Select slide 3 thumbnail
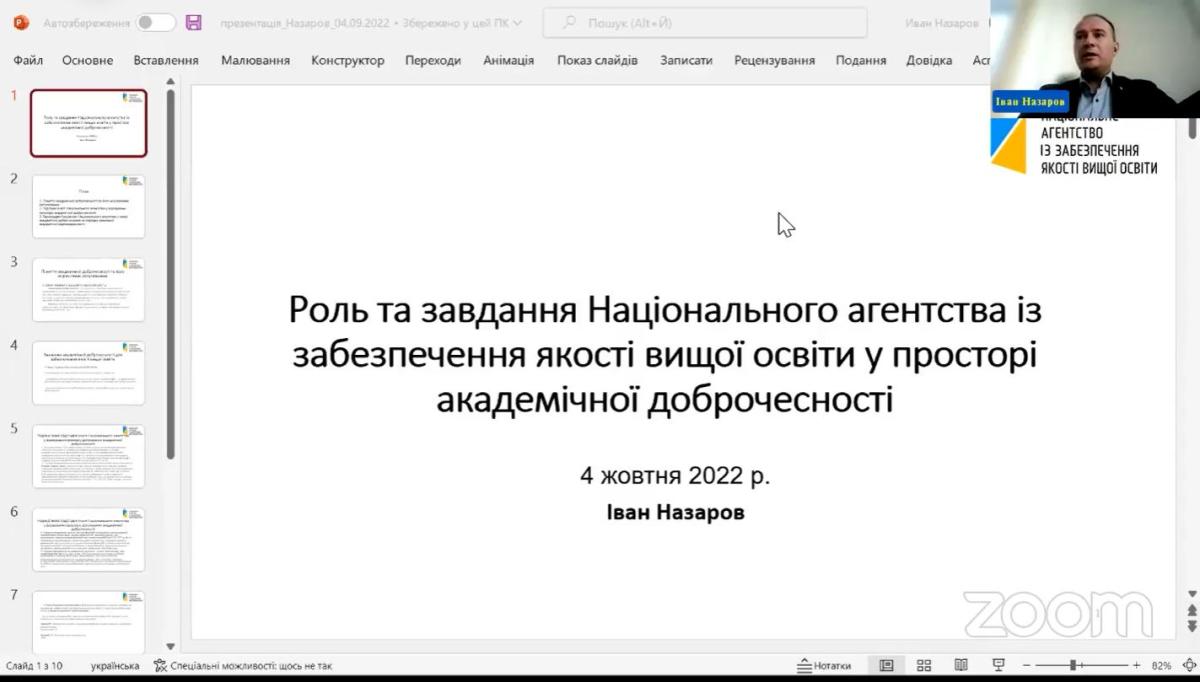 (88, 289)
